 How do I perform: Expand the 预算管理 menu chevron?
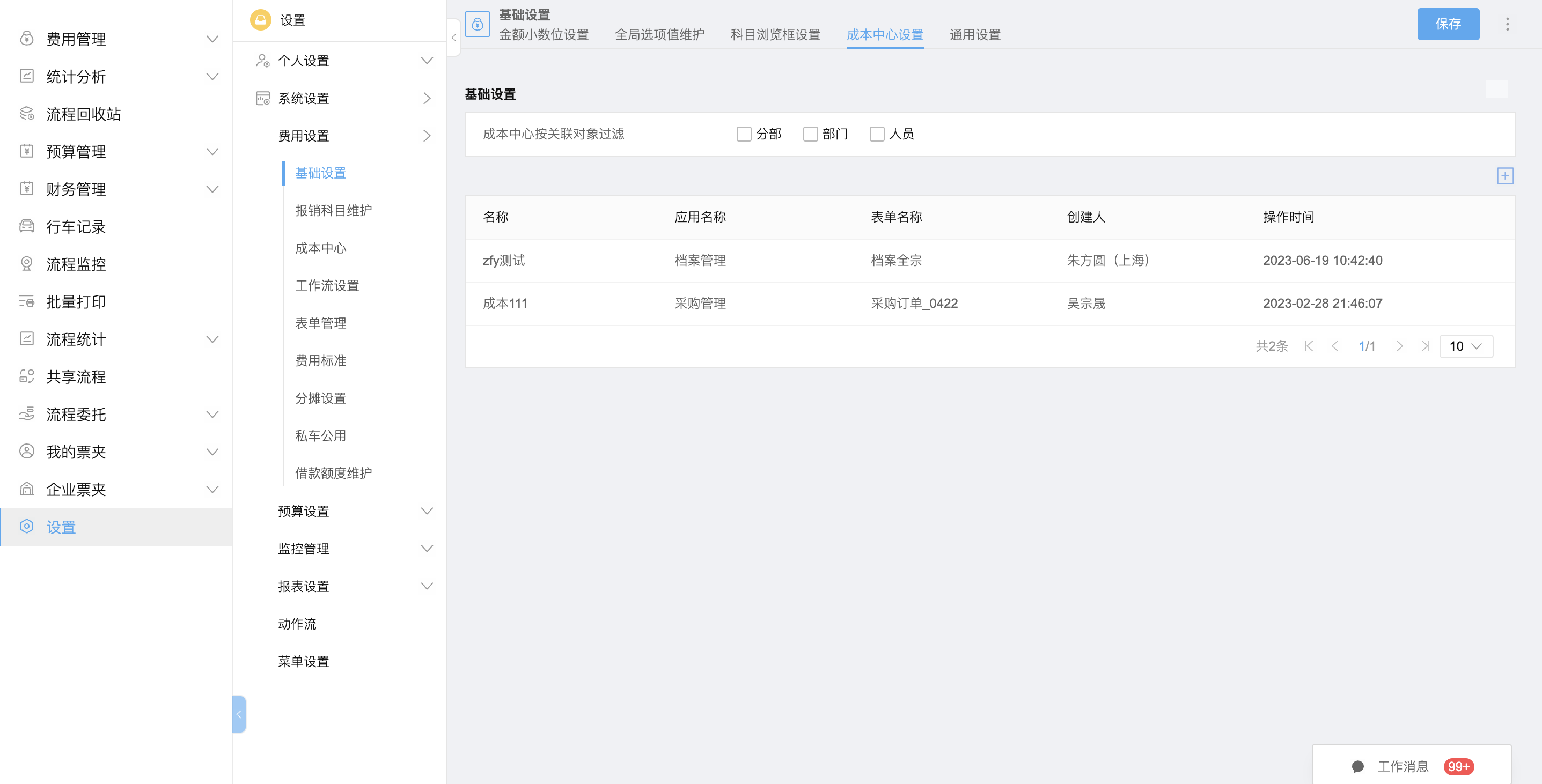point(212,151)
